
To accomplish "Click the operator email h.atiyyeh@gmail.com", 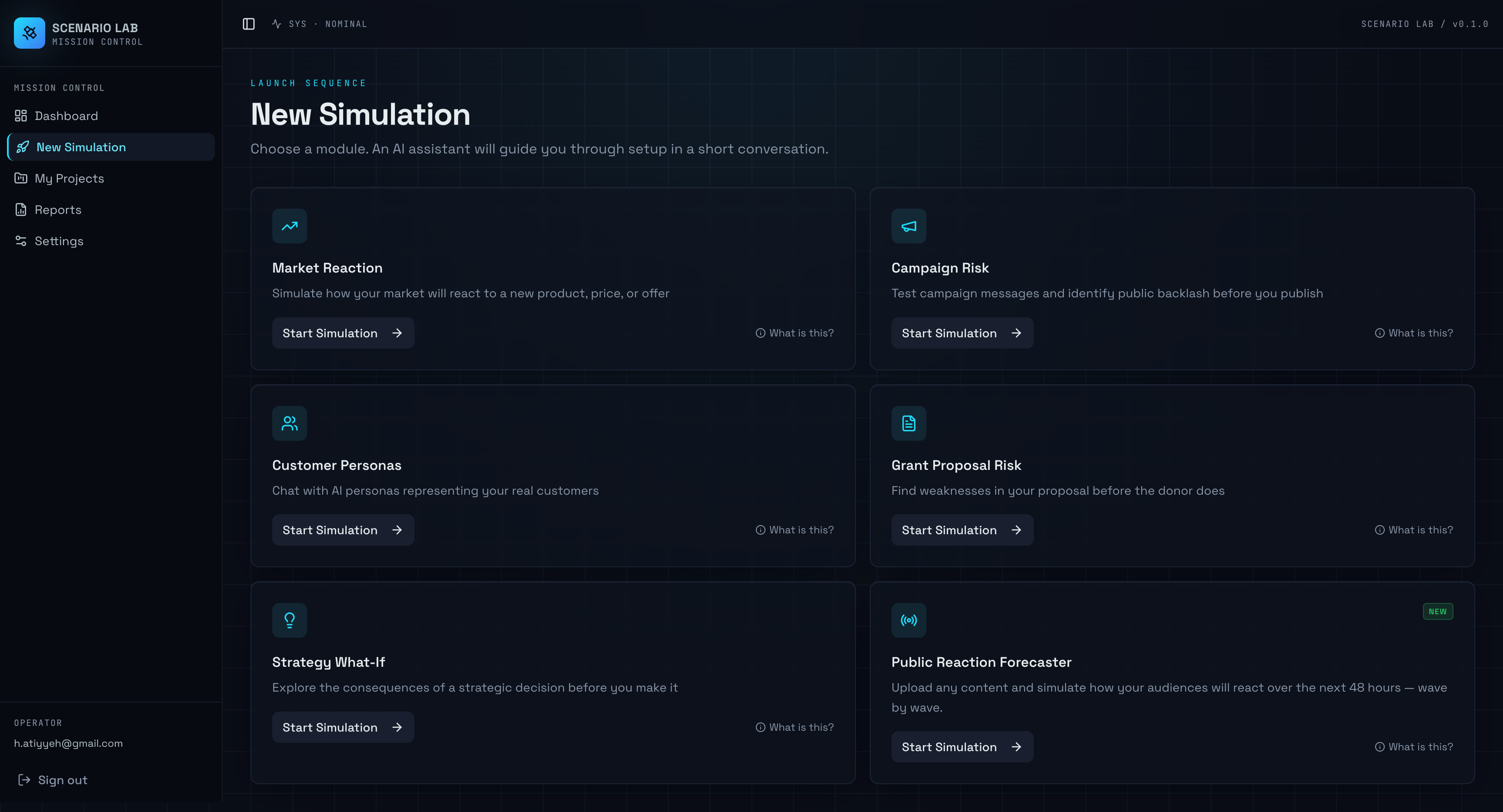I will (x=68, y=743).
